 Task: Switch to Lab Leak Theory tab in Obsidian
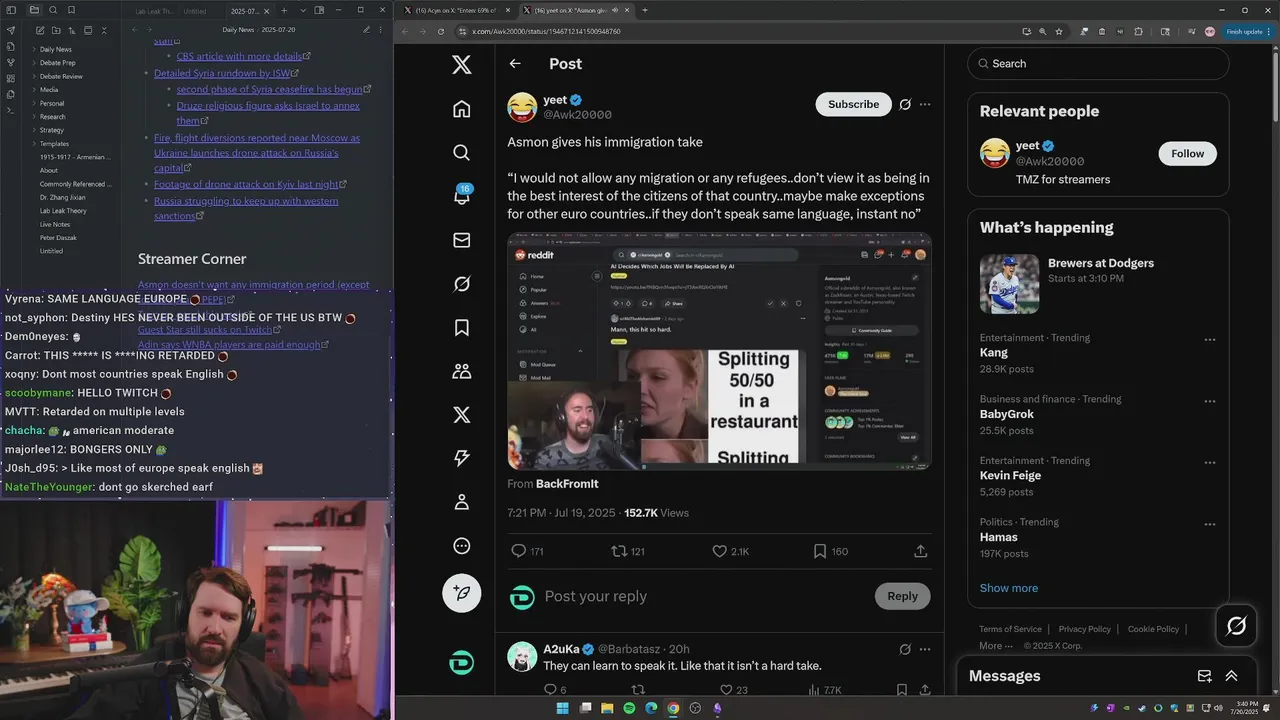[155, 11]
